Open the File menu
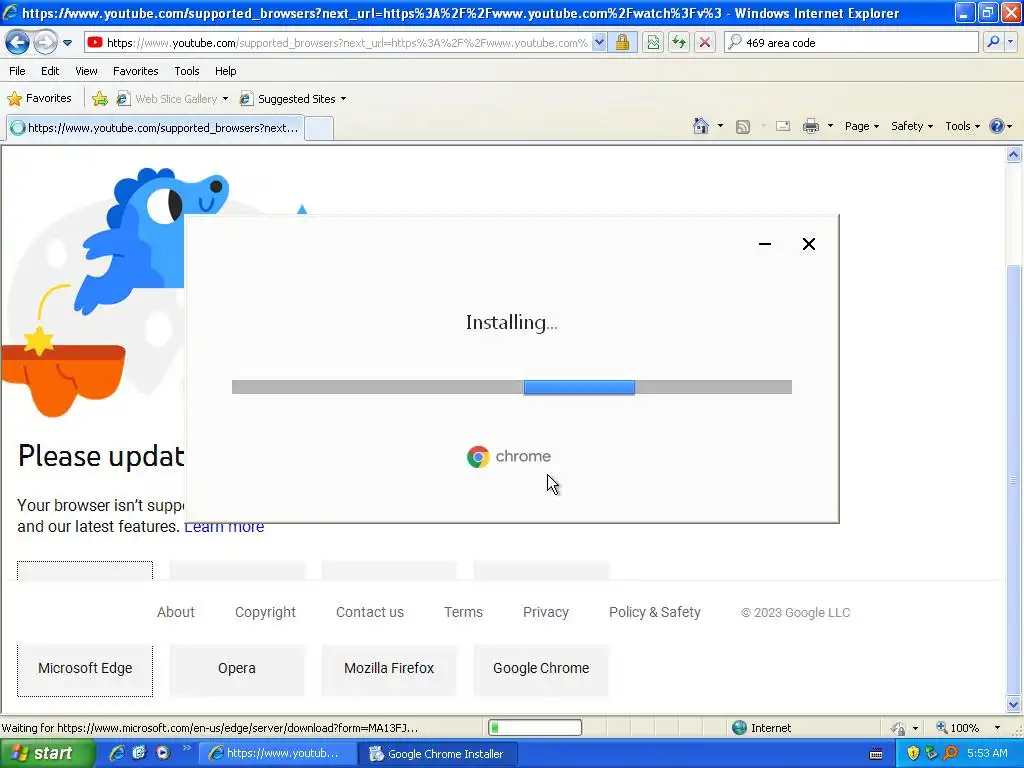Image resolution: width=1024 pixels, height=768 pixels. [18, 71]
